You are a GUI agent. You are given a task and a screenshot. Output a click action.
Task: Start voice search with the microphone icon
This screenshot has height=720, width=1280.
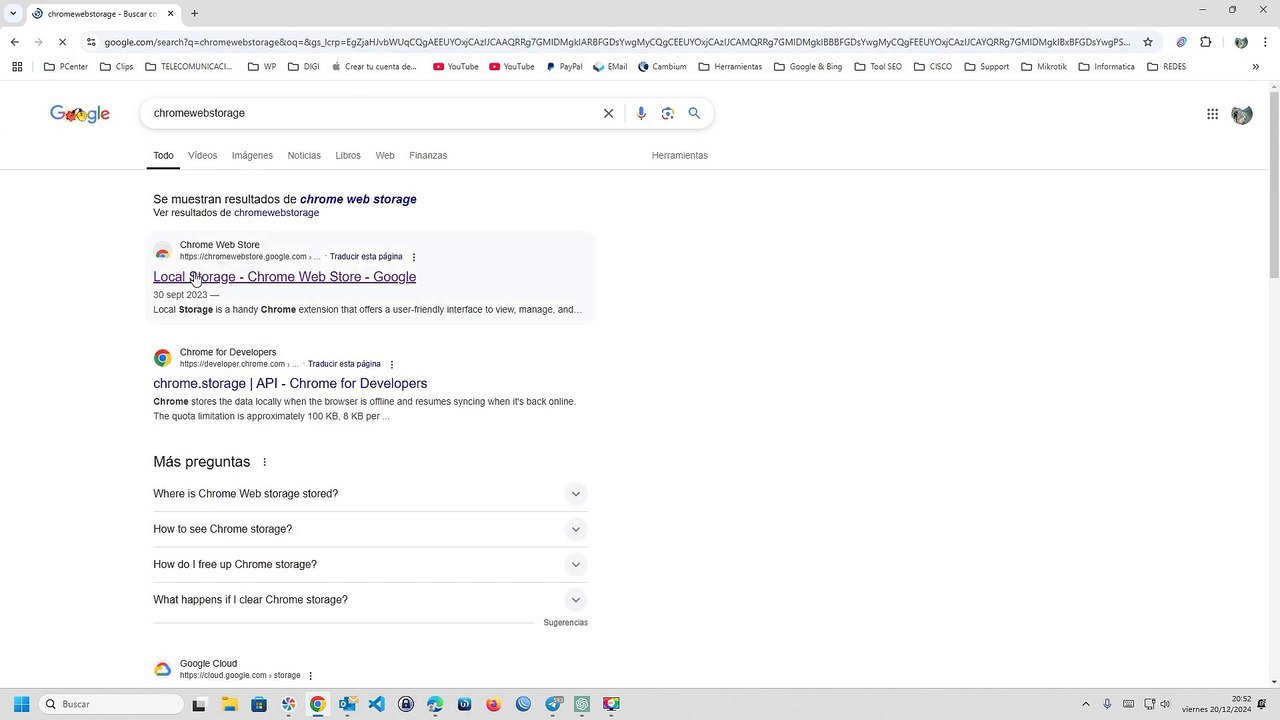click(x=641, y=113)
